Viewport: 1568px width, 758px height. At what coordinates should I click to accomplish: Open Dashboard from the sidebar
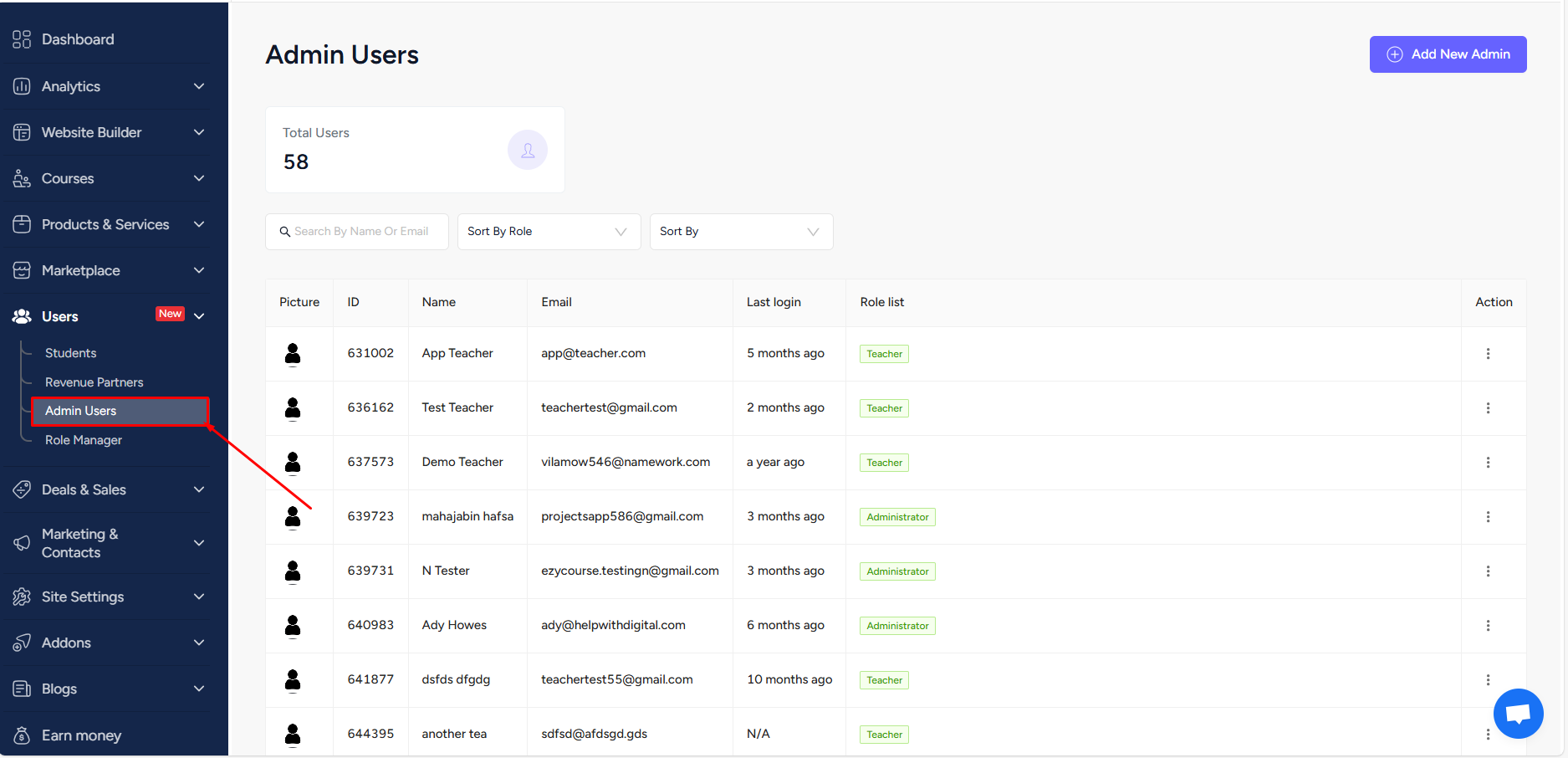78,39
